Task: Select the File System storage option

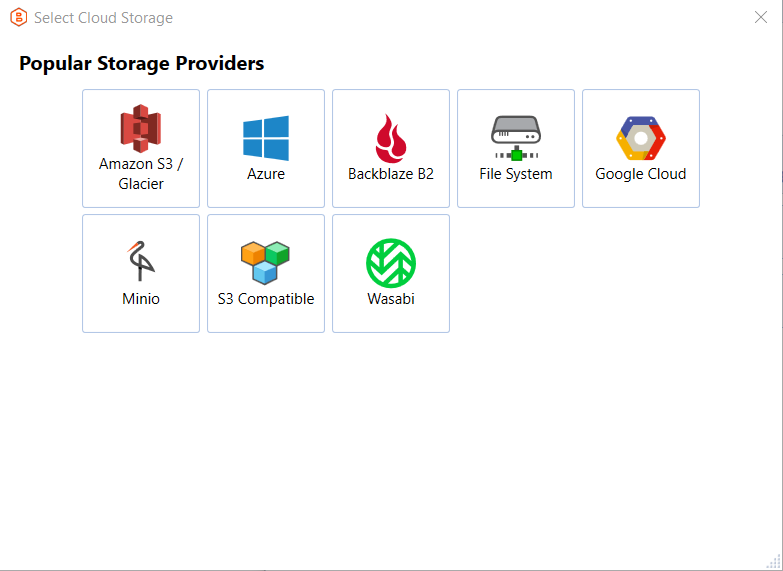Action: pos(516,148)
